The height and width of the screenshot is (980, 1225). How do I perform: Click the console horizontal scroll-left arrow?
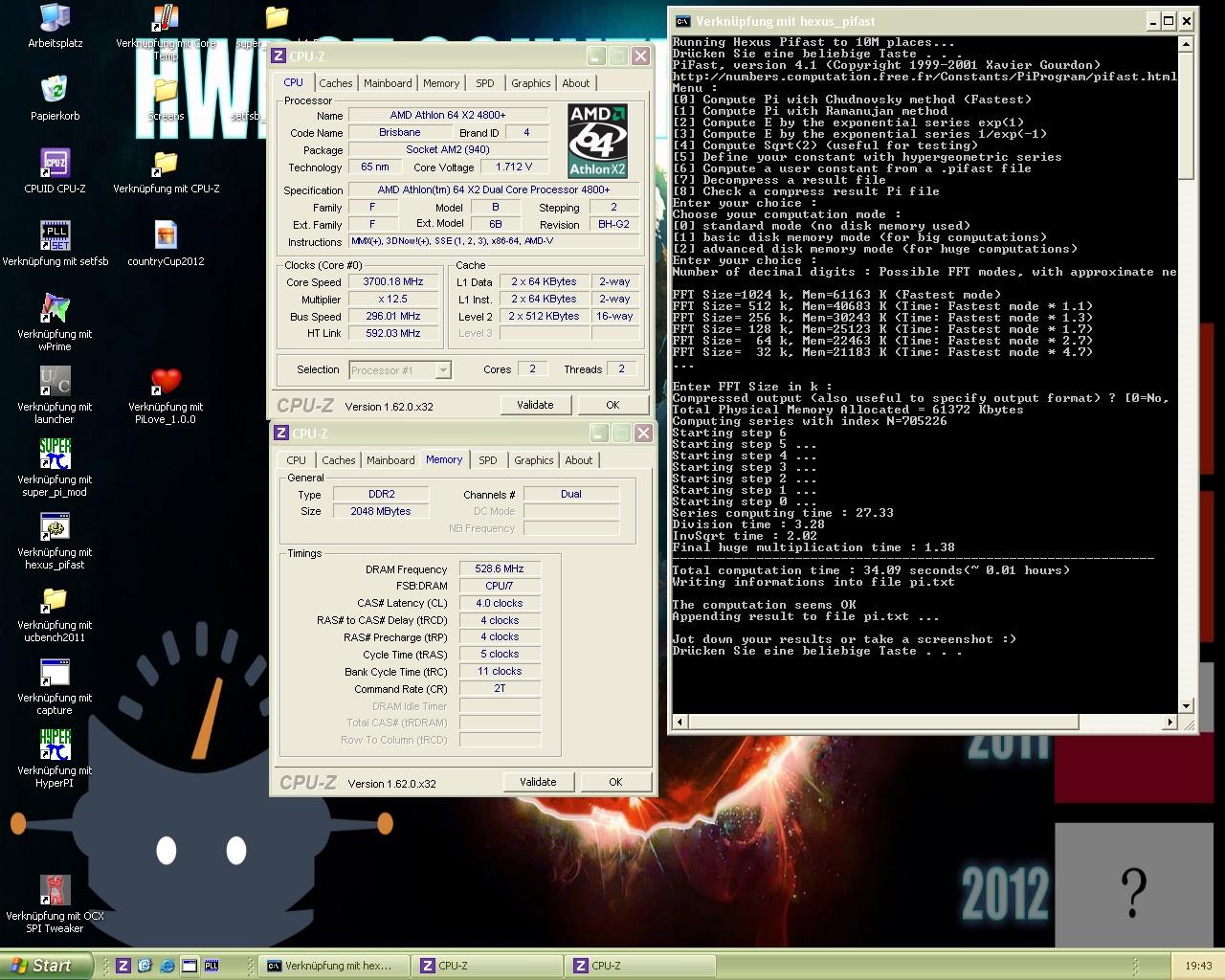pos(679,722)
